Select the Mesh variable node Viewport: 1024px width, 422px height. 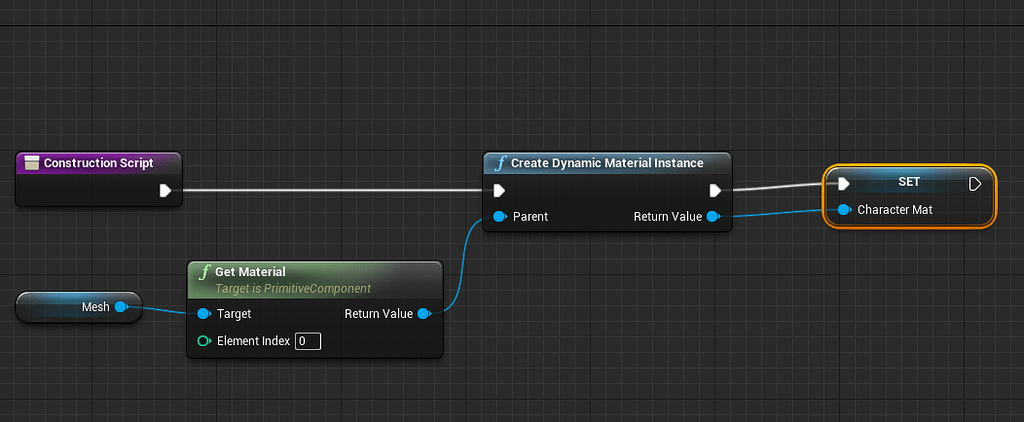click(x=70, y=307)
